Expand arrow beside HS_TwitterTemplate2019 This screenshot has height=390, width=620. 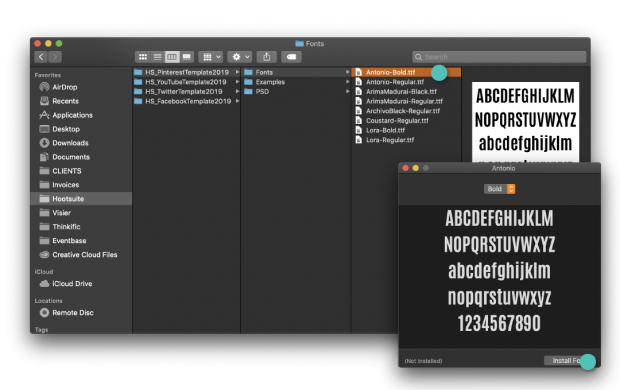pos(237,91)
